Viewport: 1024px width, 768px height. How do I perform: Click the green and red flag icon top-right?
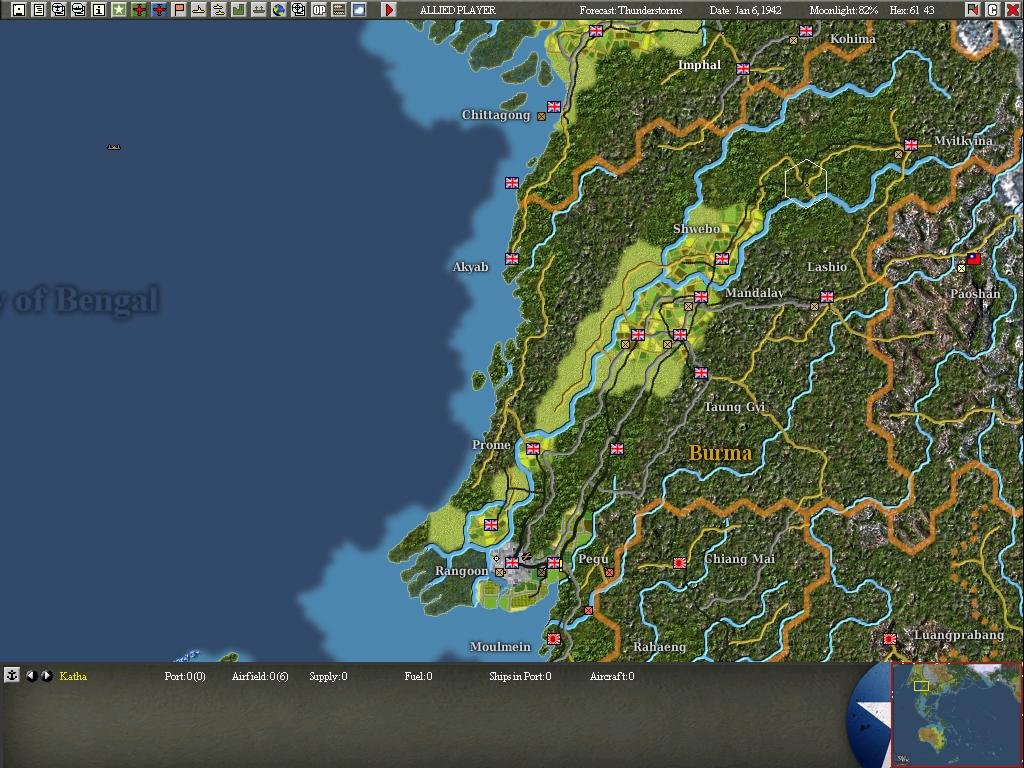point(972,10)
